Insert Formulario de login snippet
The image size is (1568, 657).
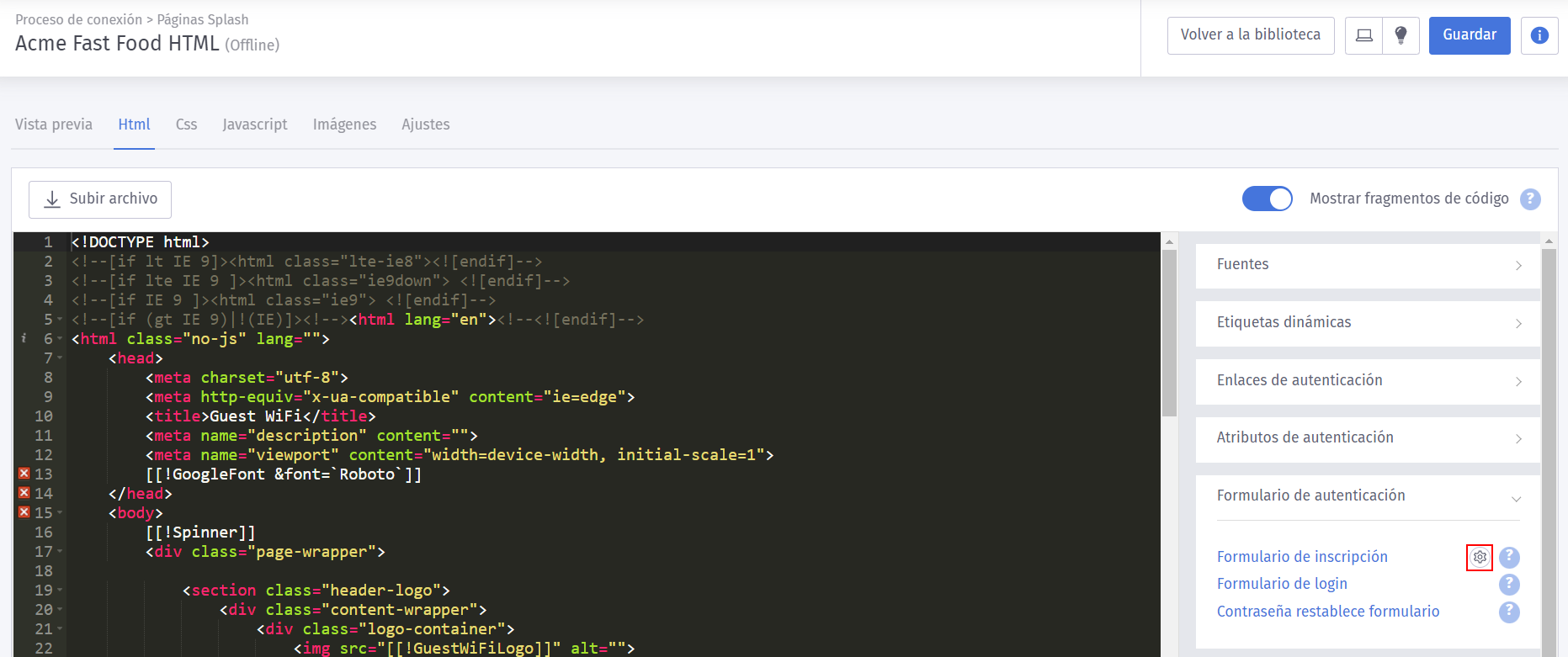tap(1282, 584)
